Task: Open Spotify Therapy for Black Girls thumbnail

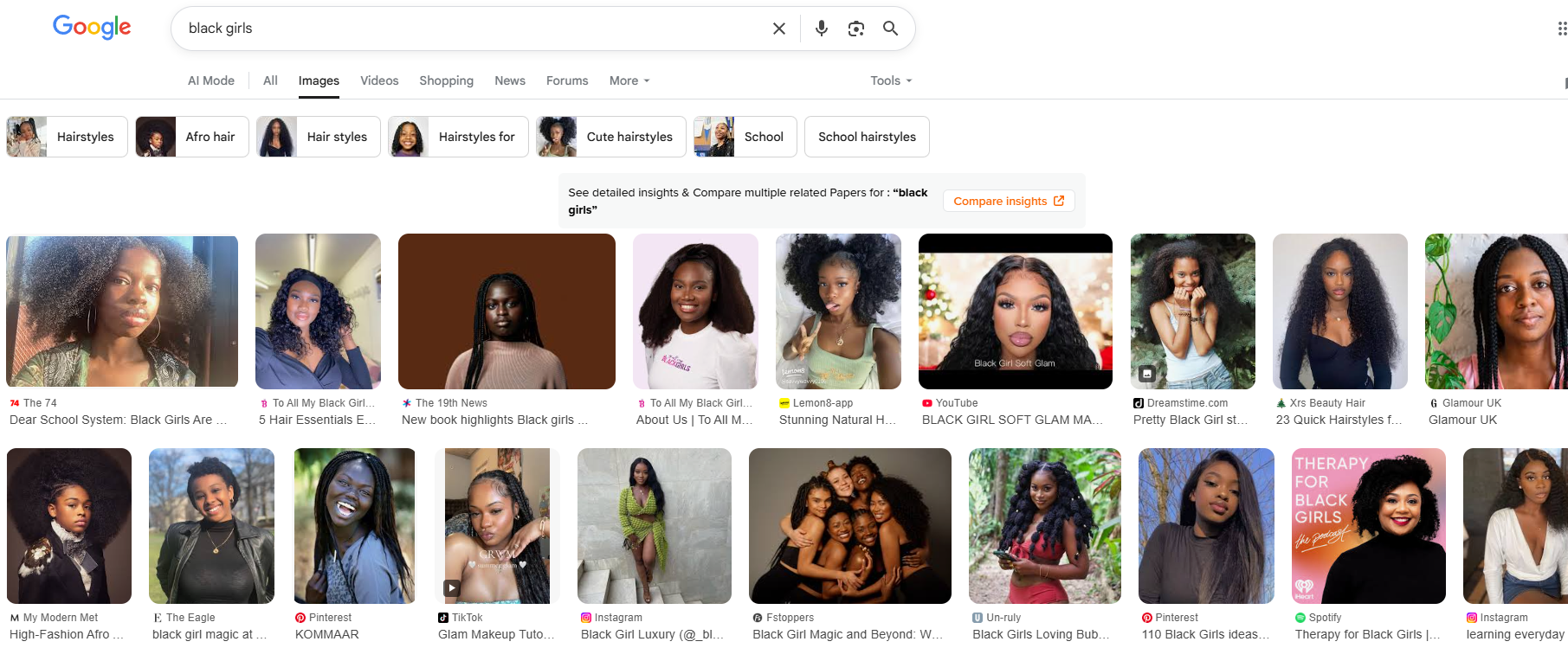Action: pos(1368,526)
